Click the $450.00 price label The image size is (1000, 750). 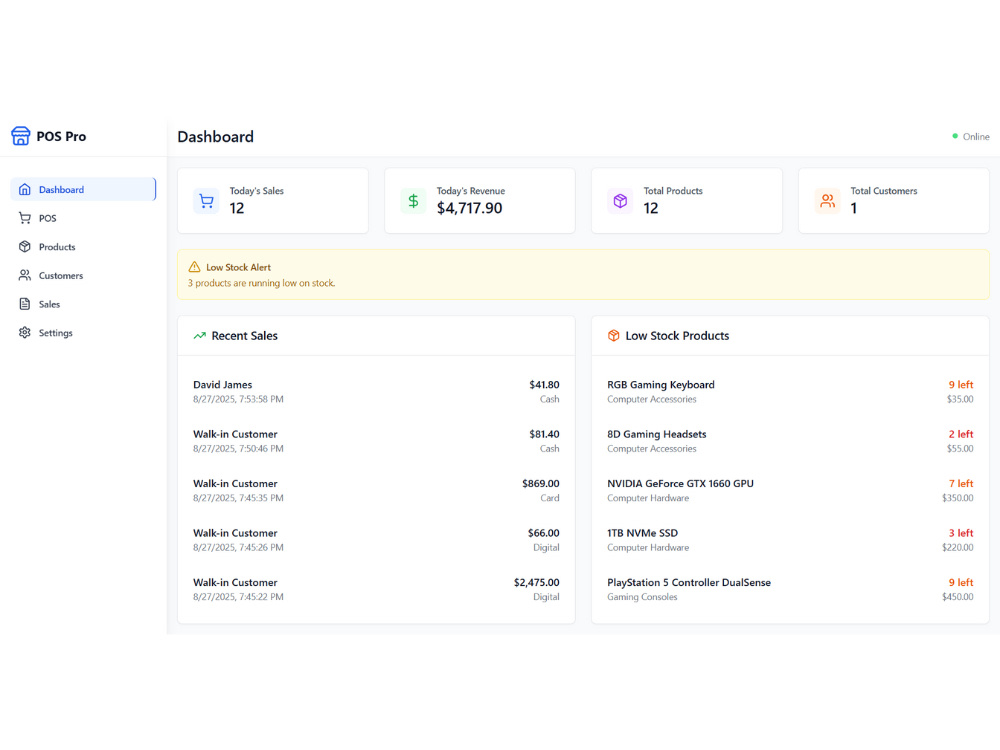pos(958,597)
